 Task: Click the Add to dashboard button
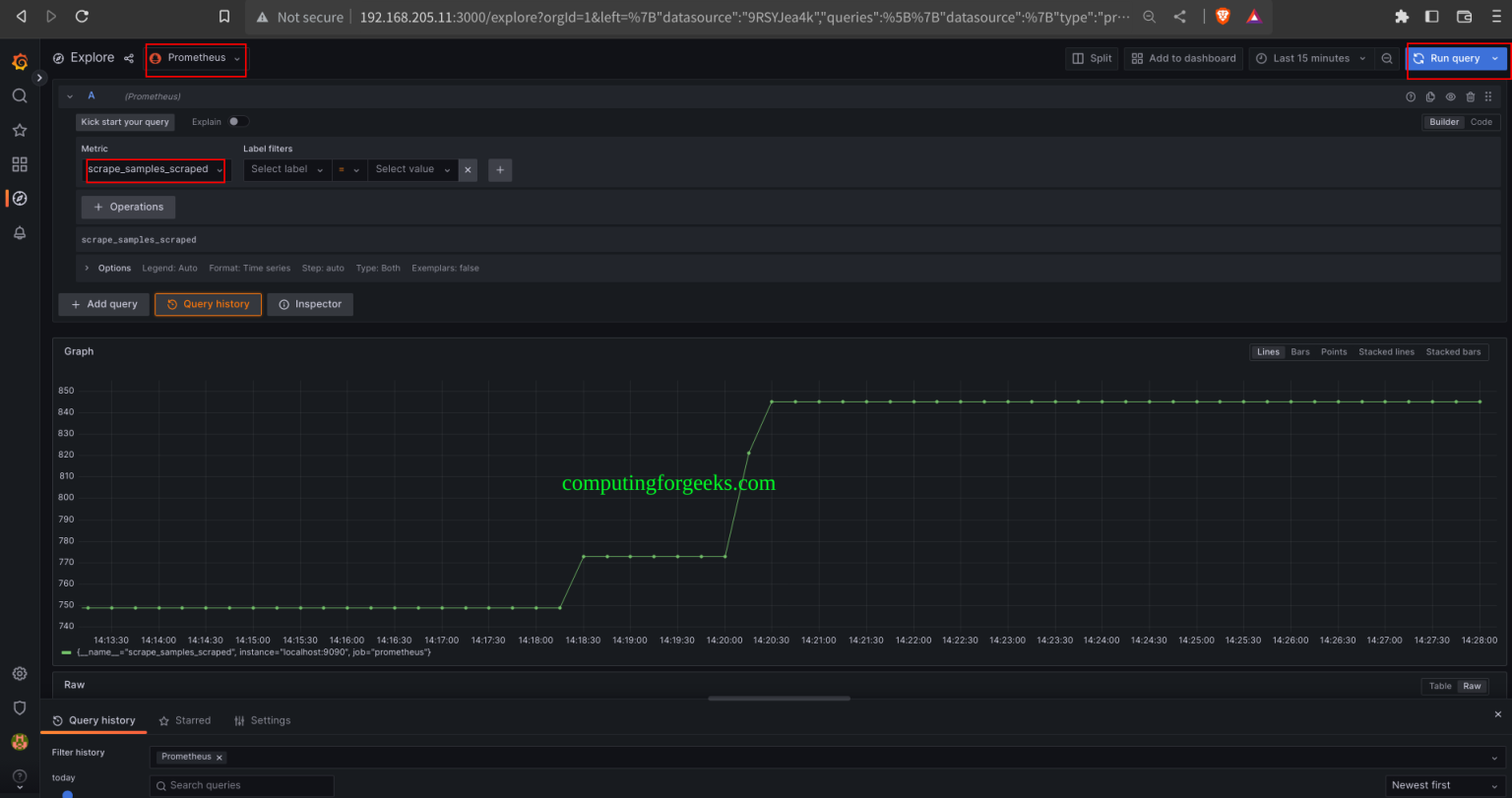[1182, 58]
